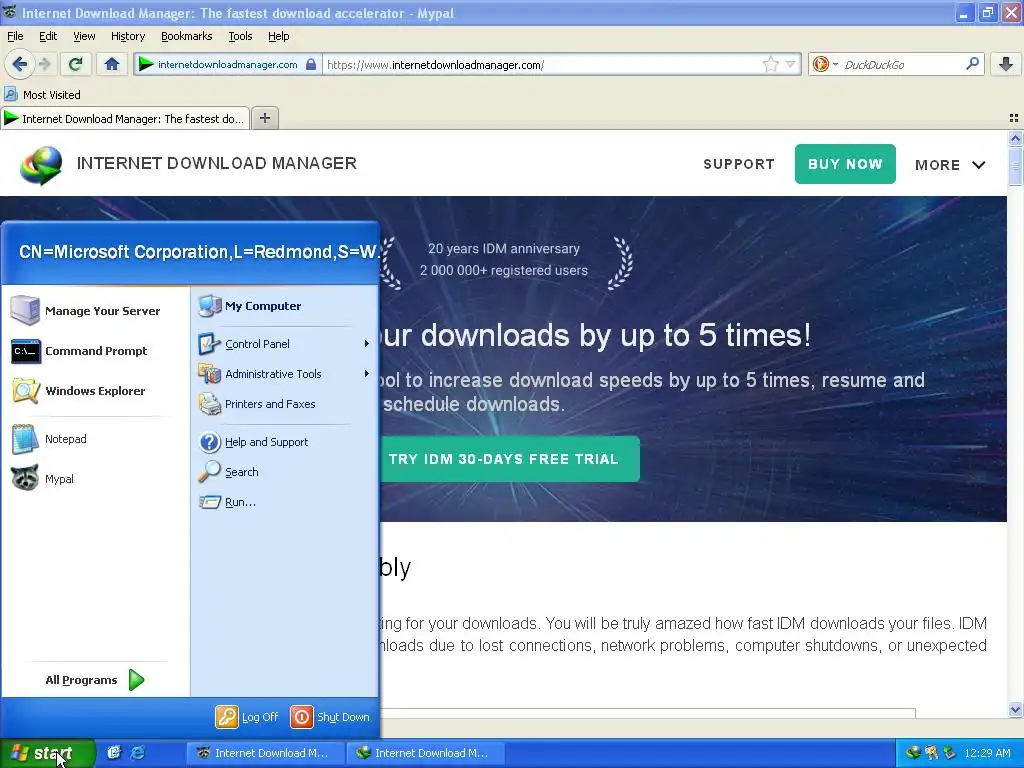The width and height of the screenshot is (1024, 768).
Task: Click the URL address field
Action: [x=541, y=64]
